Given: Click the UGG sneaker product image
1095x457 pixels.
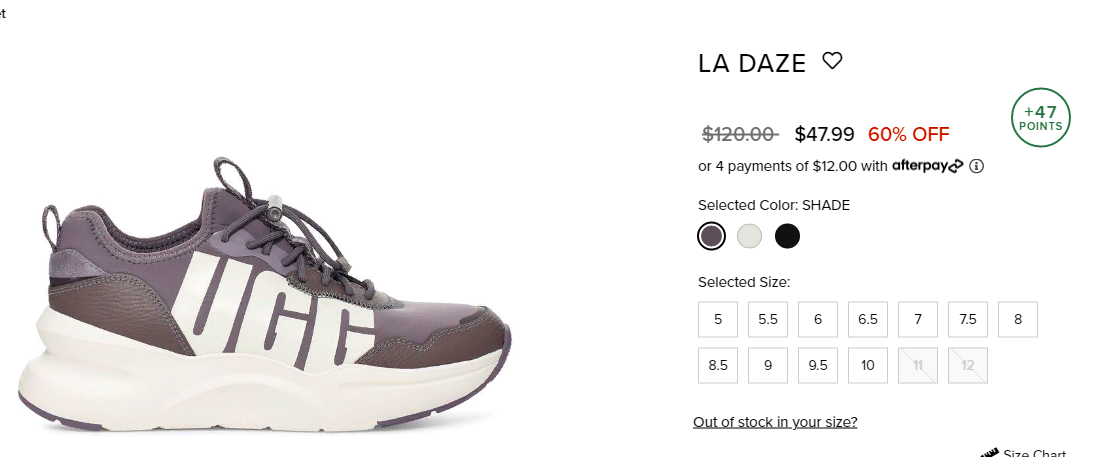Looking at the screenshot, I should (265, 295).
